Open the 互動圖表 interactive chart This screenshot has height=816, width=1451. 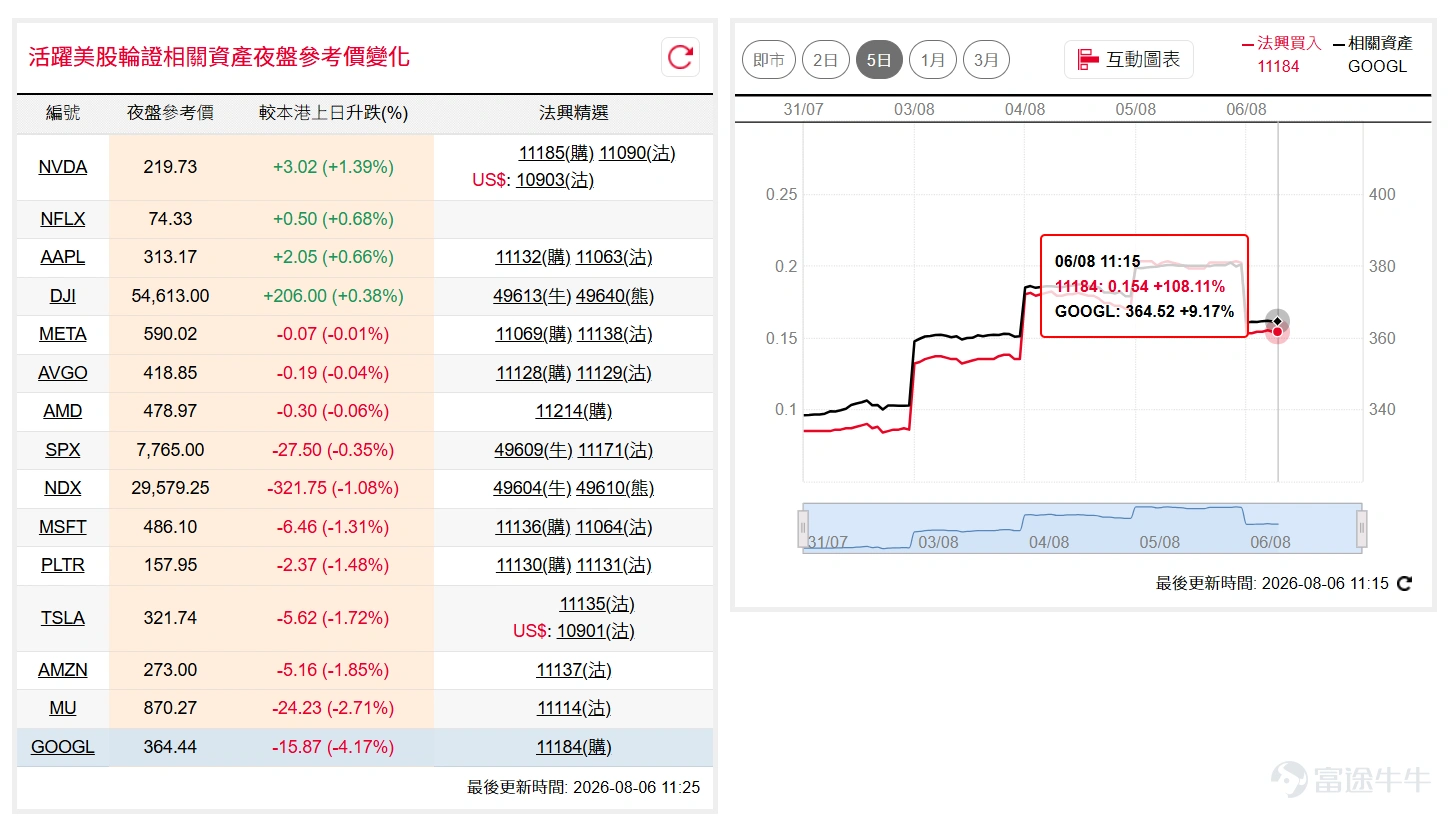[x=1129, y=60]
